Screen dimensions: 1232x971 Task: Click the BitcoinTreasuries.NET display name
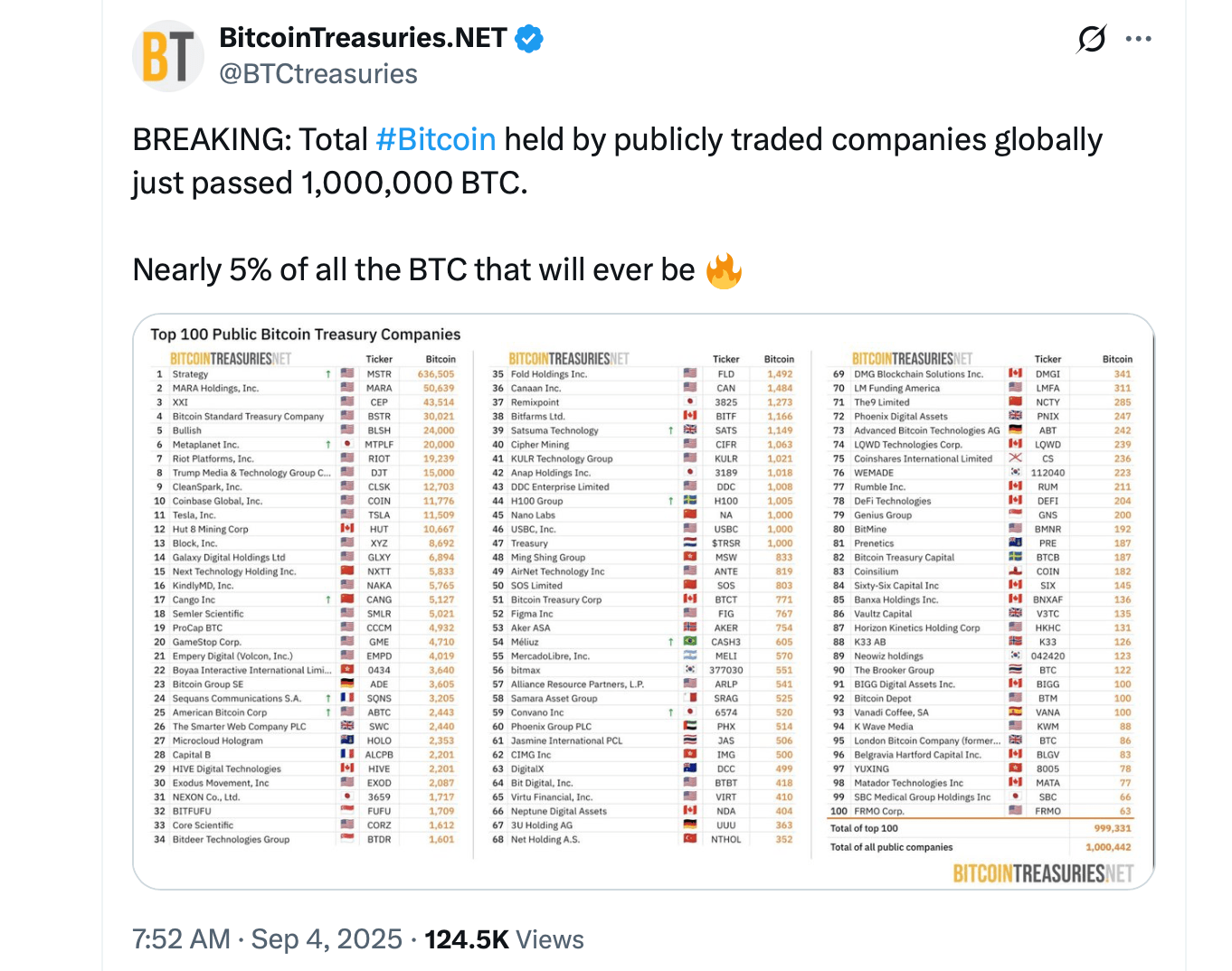361,38
